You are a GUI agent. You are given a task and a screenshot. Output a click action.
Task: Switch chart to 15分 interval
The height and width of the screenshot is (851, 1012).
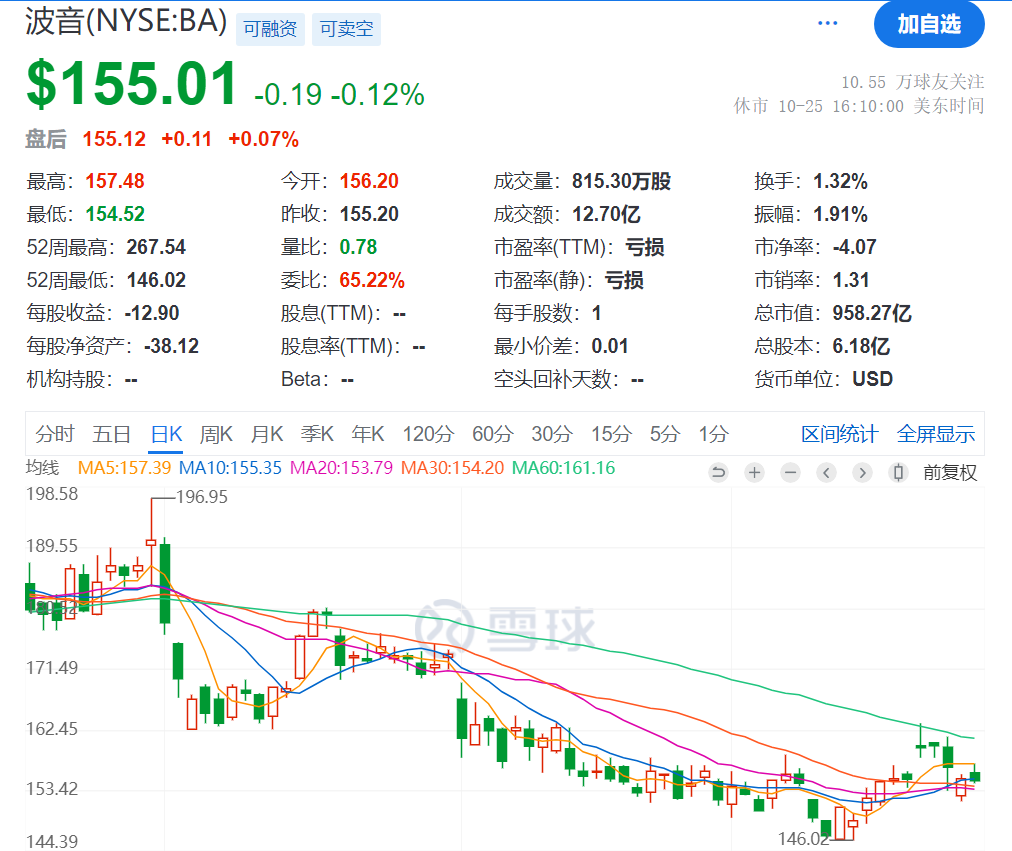[611, 434]
